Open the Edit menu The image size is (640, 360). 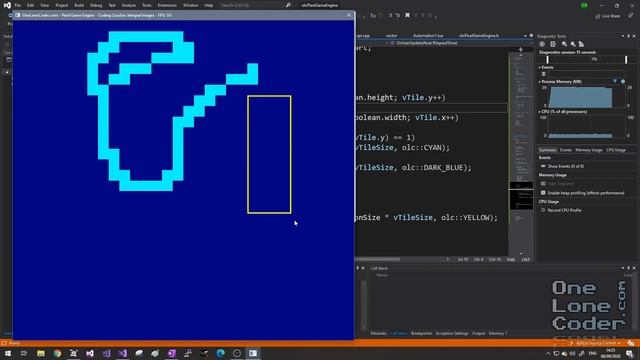[31, 5]
